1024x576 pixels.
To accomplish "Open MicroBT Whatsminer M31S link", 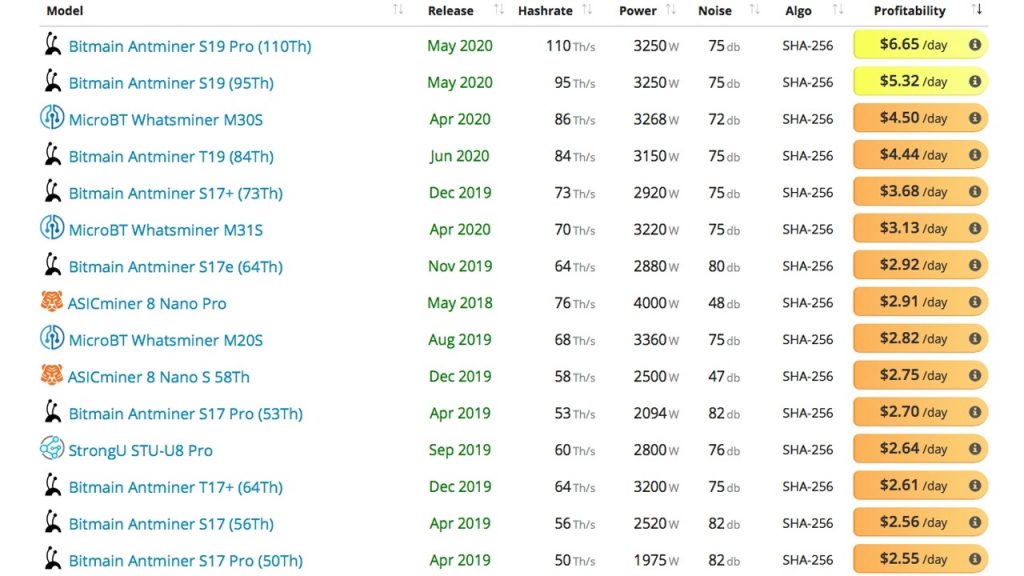I will (x=166, y=230).
